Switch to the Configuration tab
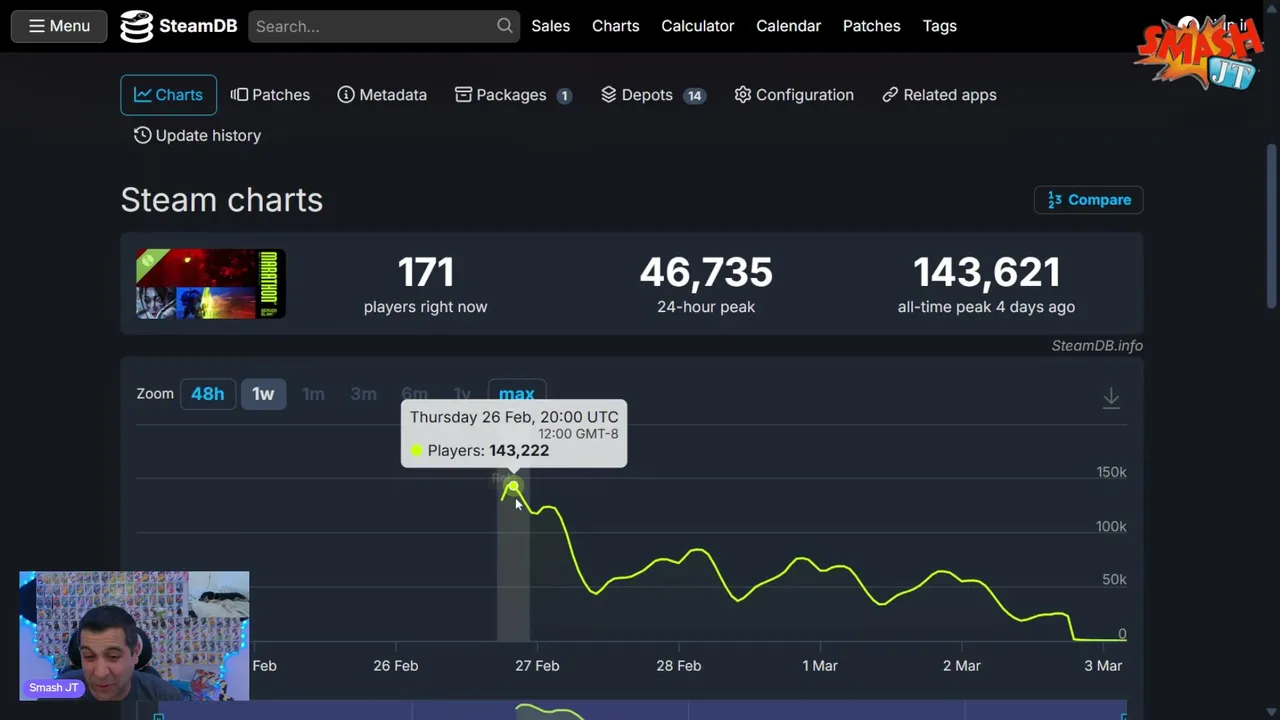 [x=794, y=95]
